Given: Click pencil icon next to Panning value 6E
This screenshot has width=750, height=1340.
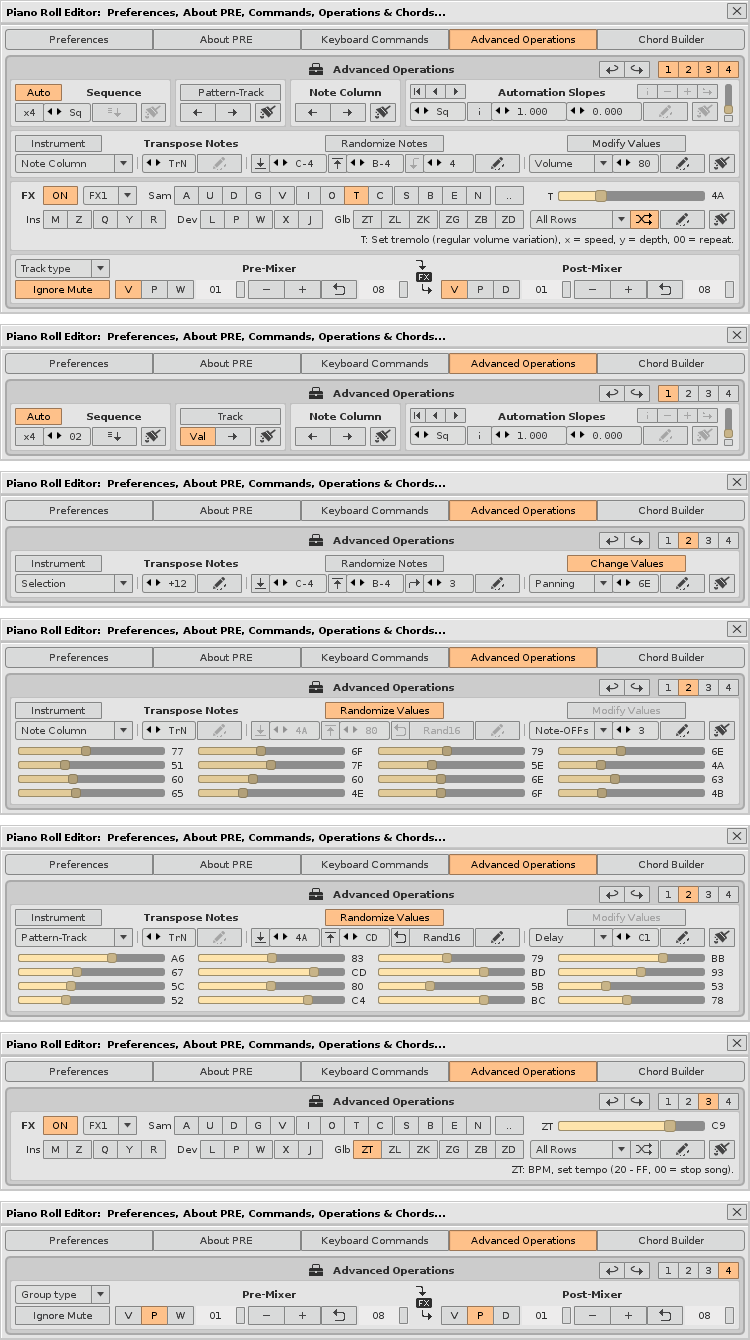Looking at the screenshot, I should click(x=683, y=583).
